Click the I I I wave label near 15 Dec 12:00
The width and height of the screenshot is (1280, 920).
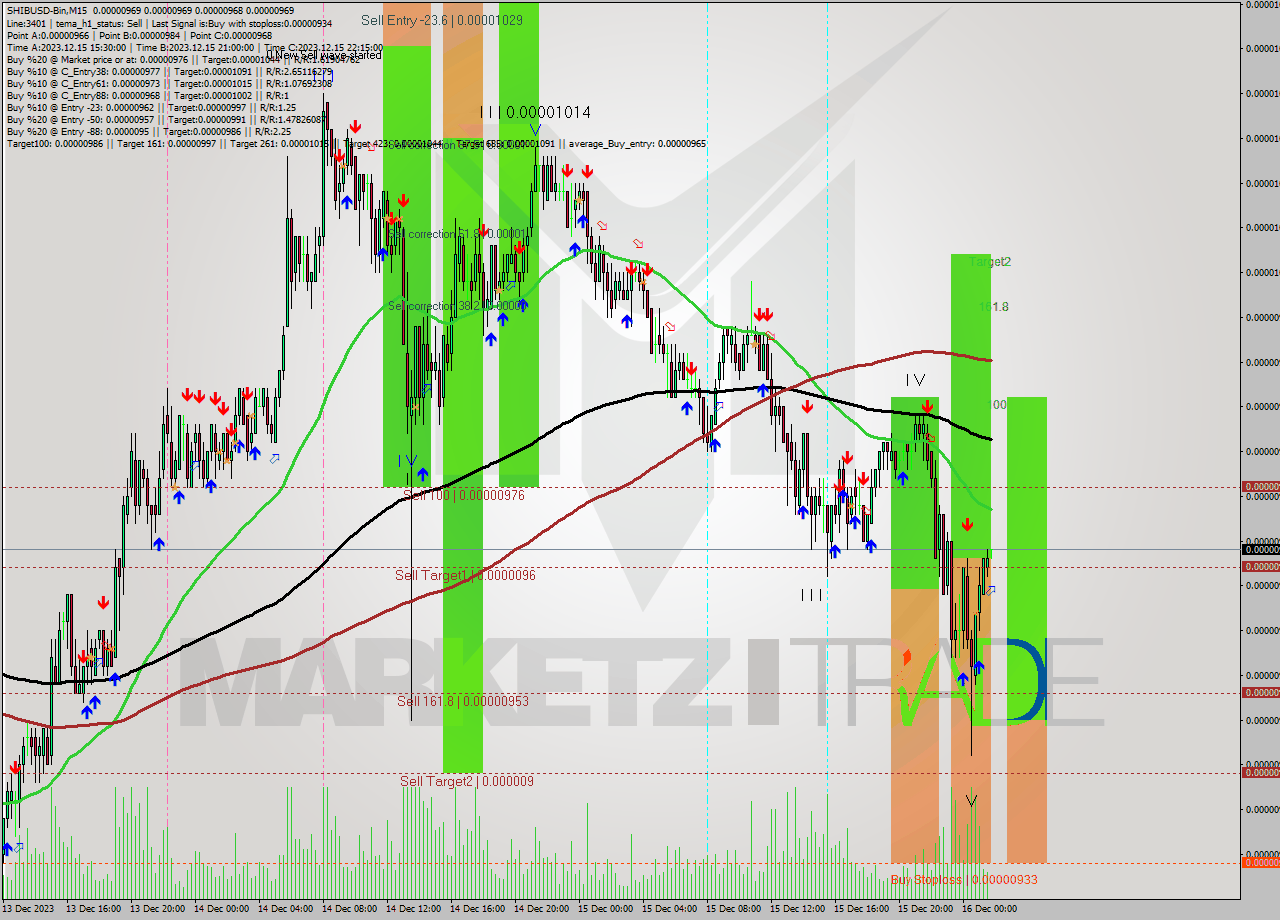(x=811, y=595)
